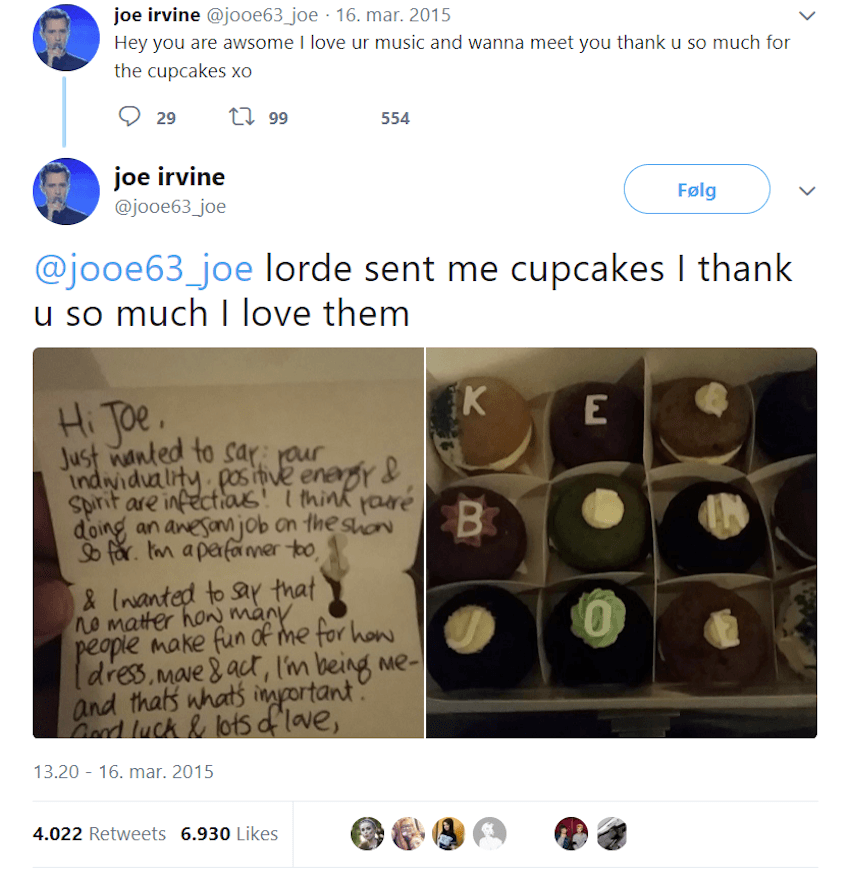This screenshot has height=876, width=850.
Task: Click the blue @jooe63_joe mention in the tweet text
Action: pyautogui.click(x=143, y=269)
